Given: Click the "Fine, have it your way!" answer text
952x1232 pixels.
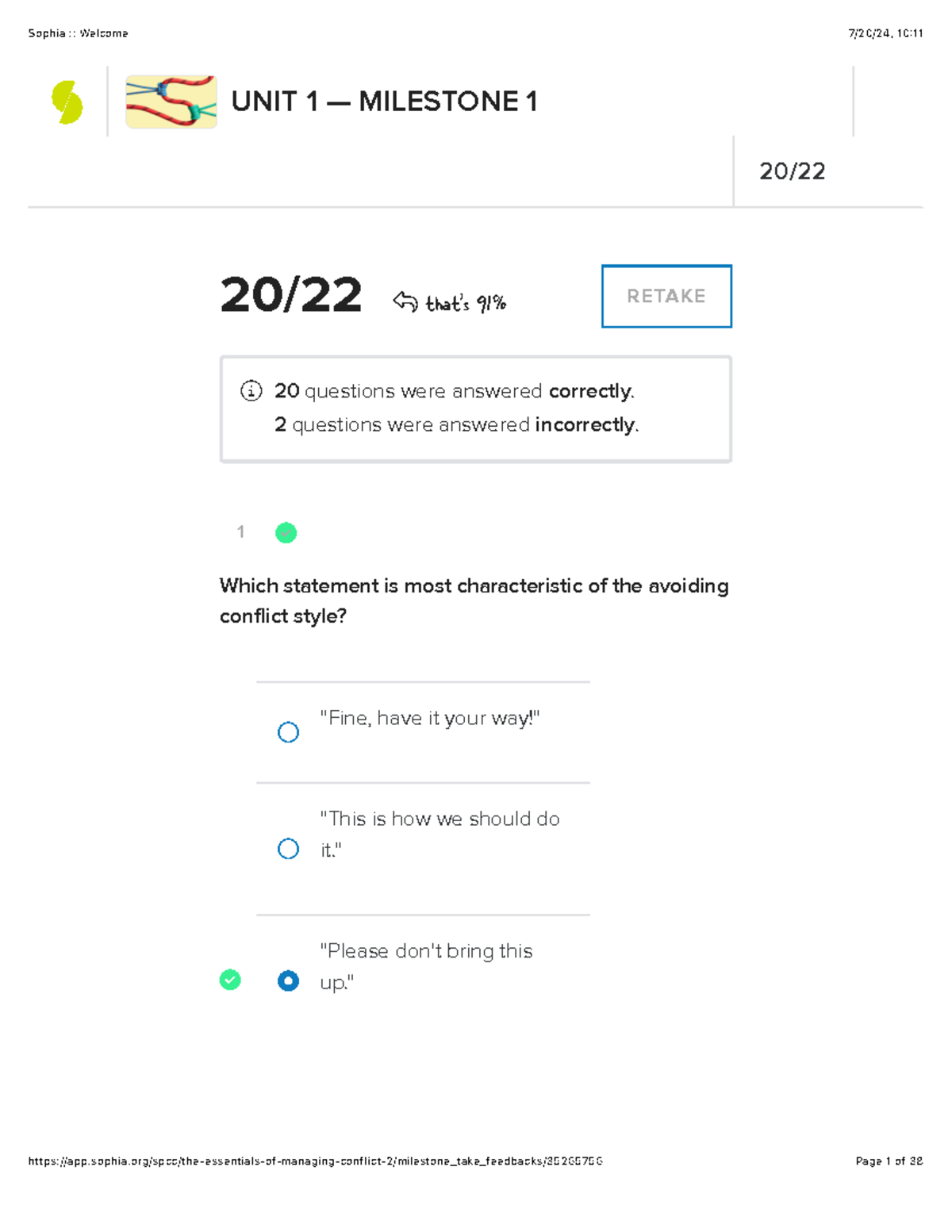Looking at the screenshot, I should pyautogui.click(x=429, y=719).
